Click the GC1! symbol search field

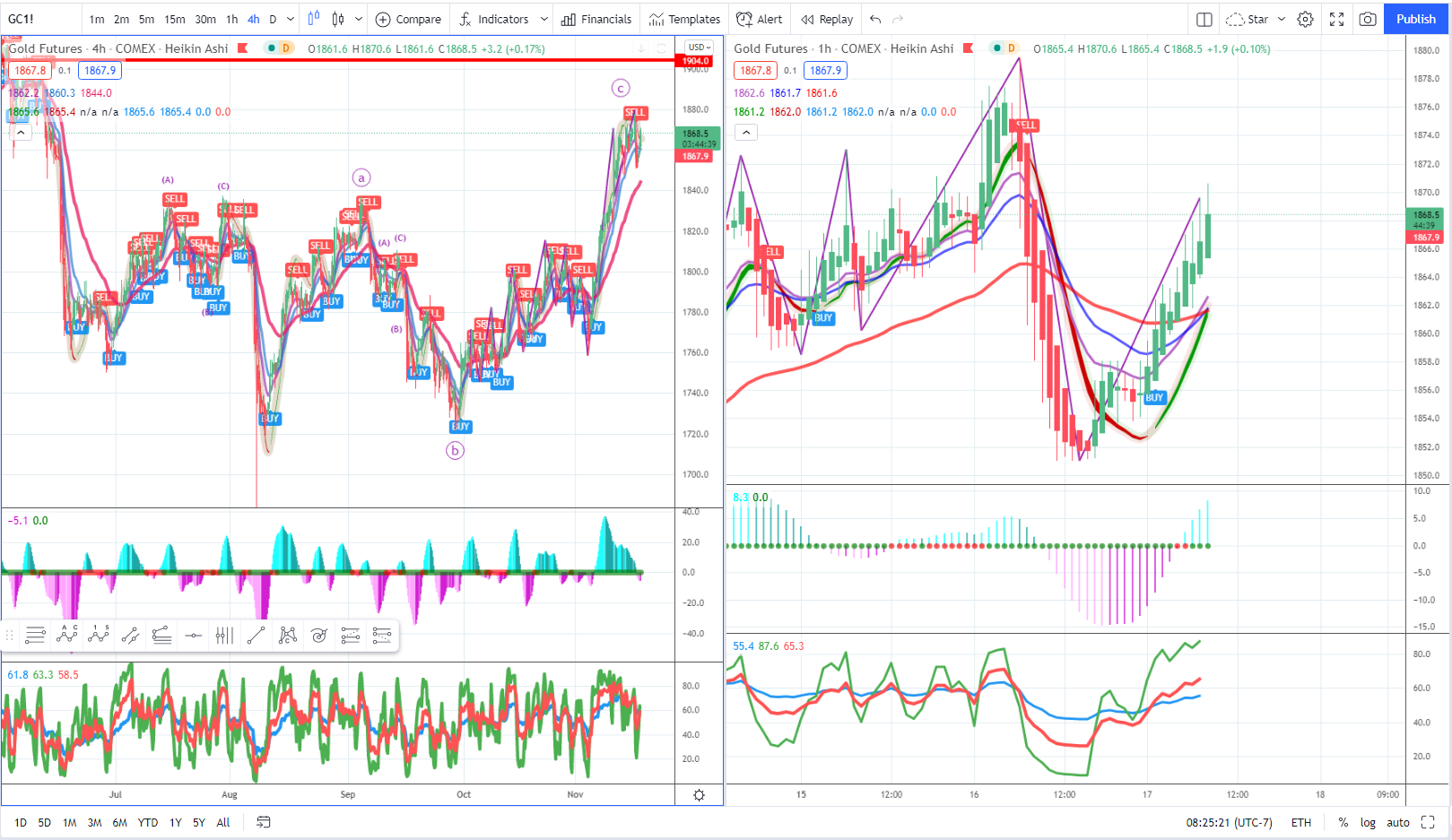click(x=40, y=19)
